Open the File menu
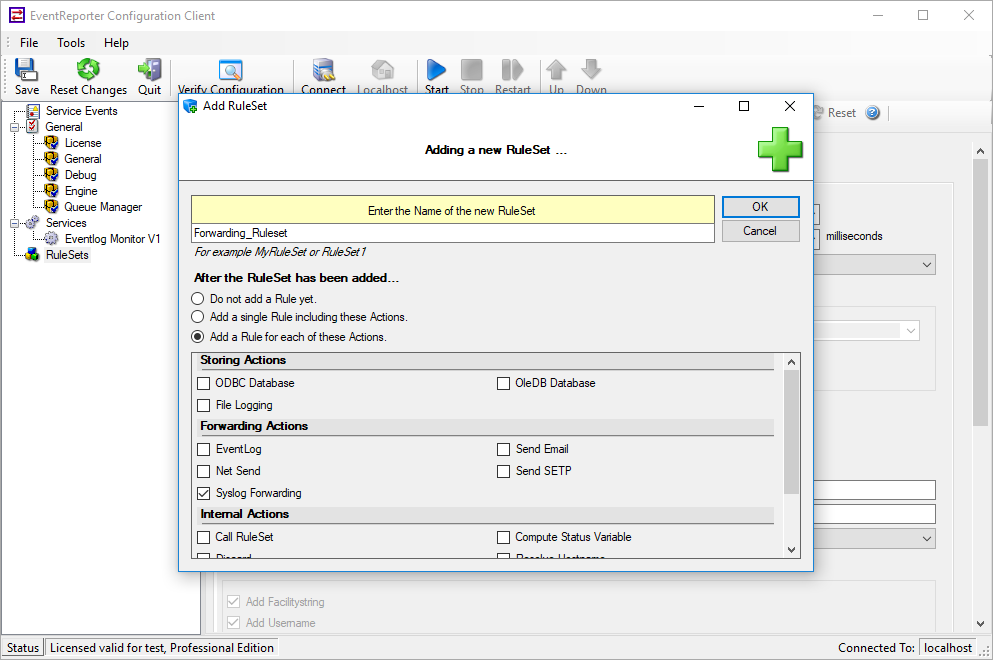This screenshot has width=993, height=660. tap(29, 42)
